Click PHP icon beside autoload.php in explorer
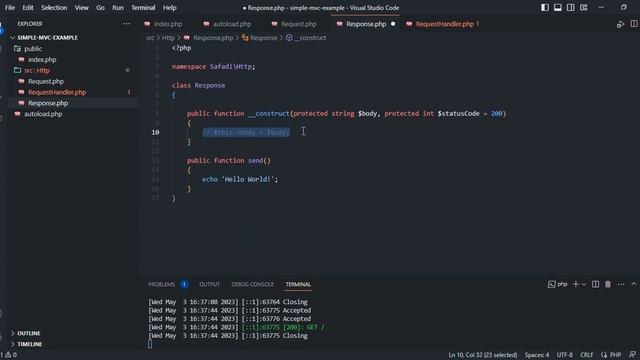 point(17,114)
